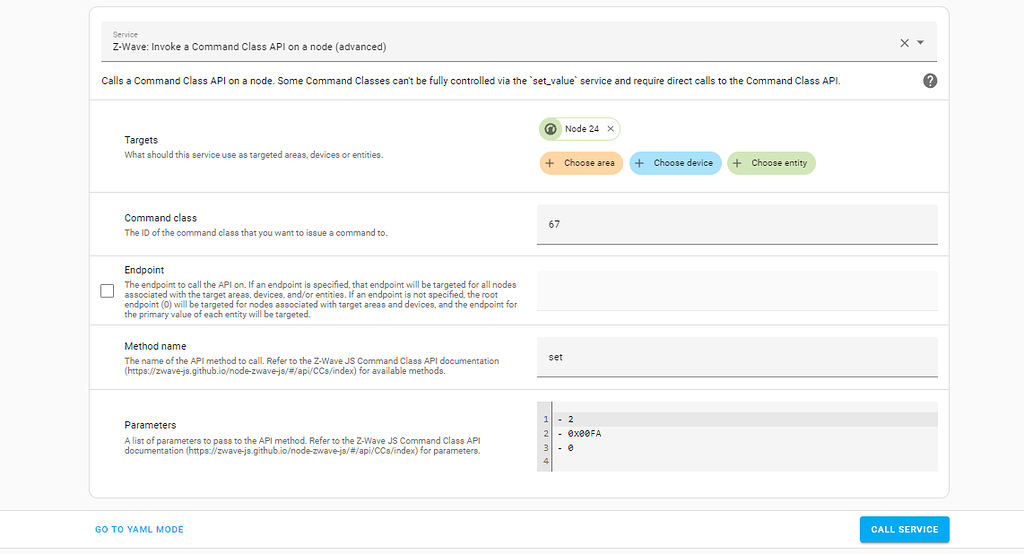Expand the Service dropdown arrow

[x=920, y=43]
